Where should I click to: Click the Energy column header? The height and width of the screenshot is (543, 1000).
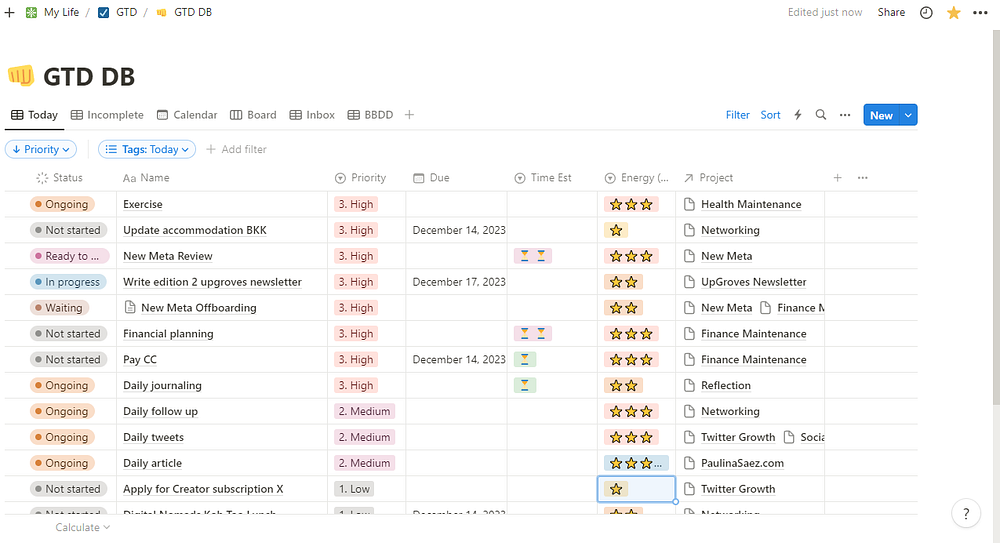click(x=636, y=177)
